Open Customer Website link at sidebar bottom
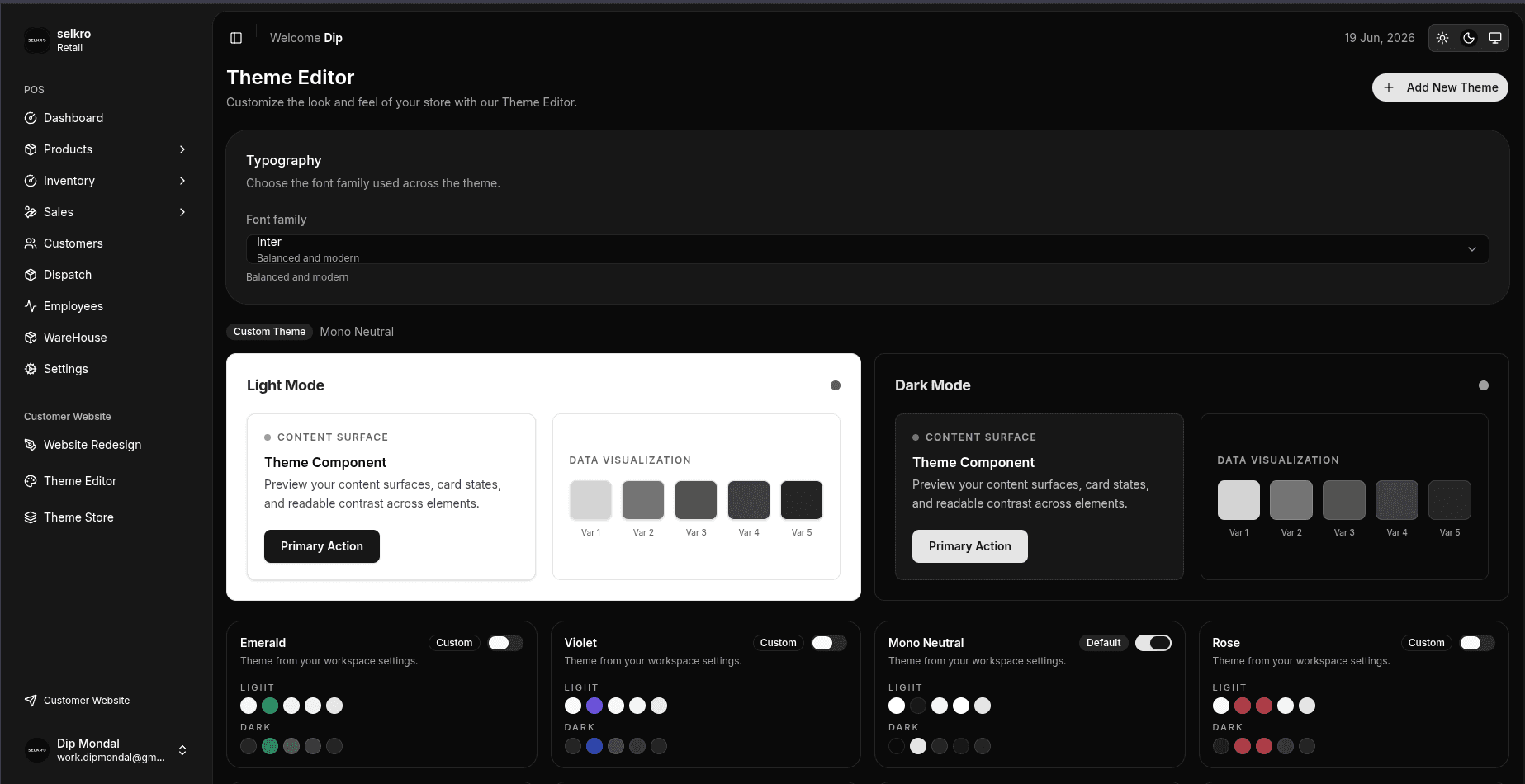Viewport: 1525px width, 784px height. (107, 701)
